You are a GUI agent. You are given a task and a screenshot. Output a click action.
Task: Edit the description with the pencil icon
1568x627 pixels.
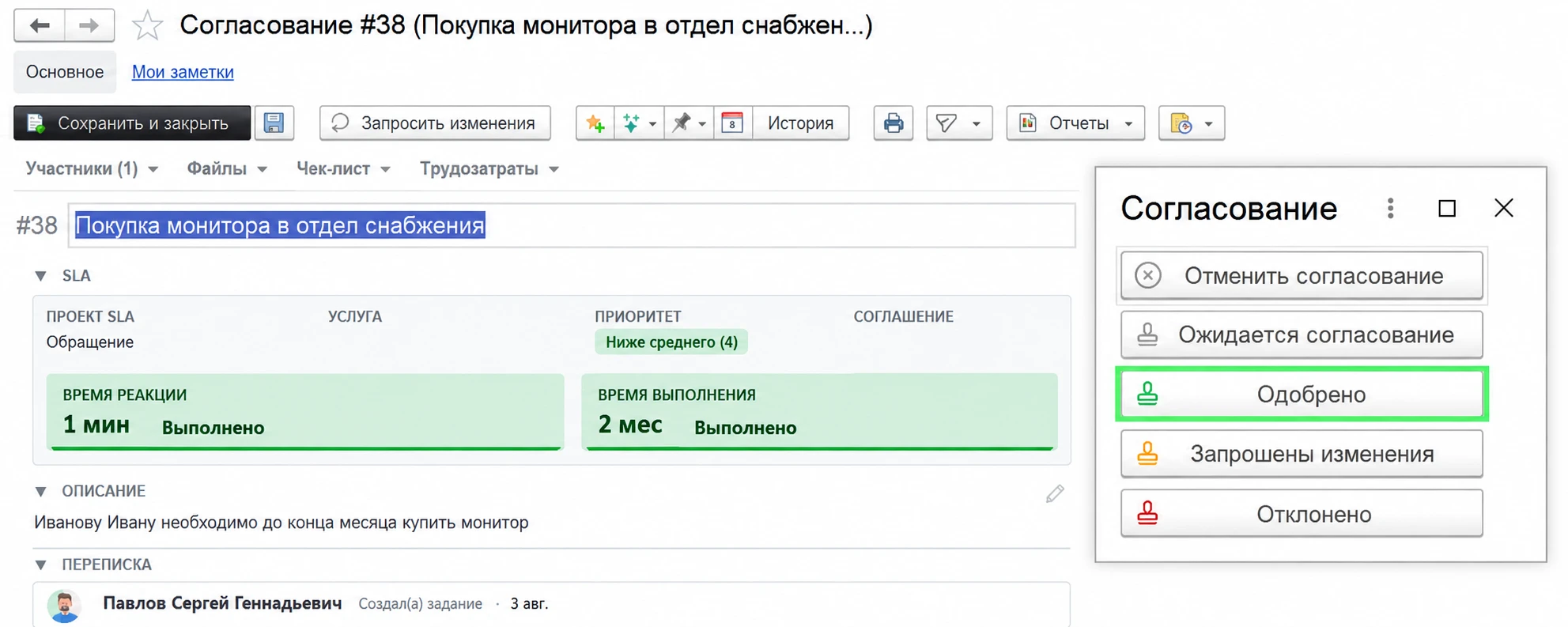[x=1055, y=494]
